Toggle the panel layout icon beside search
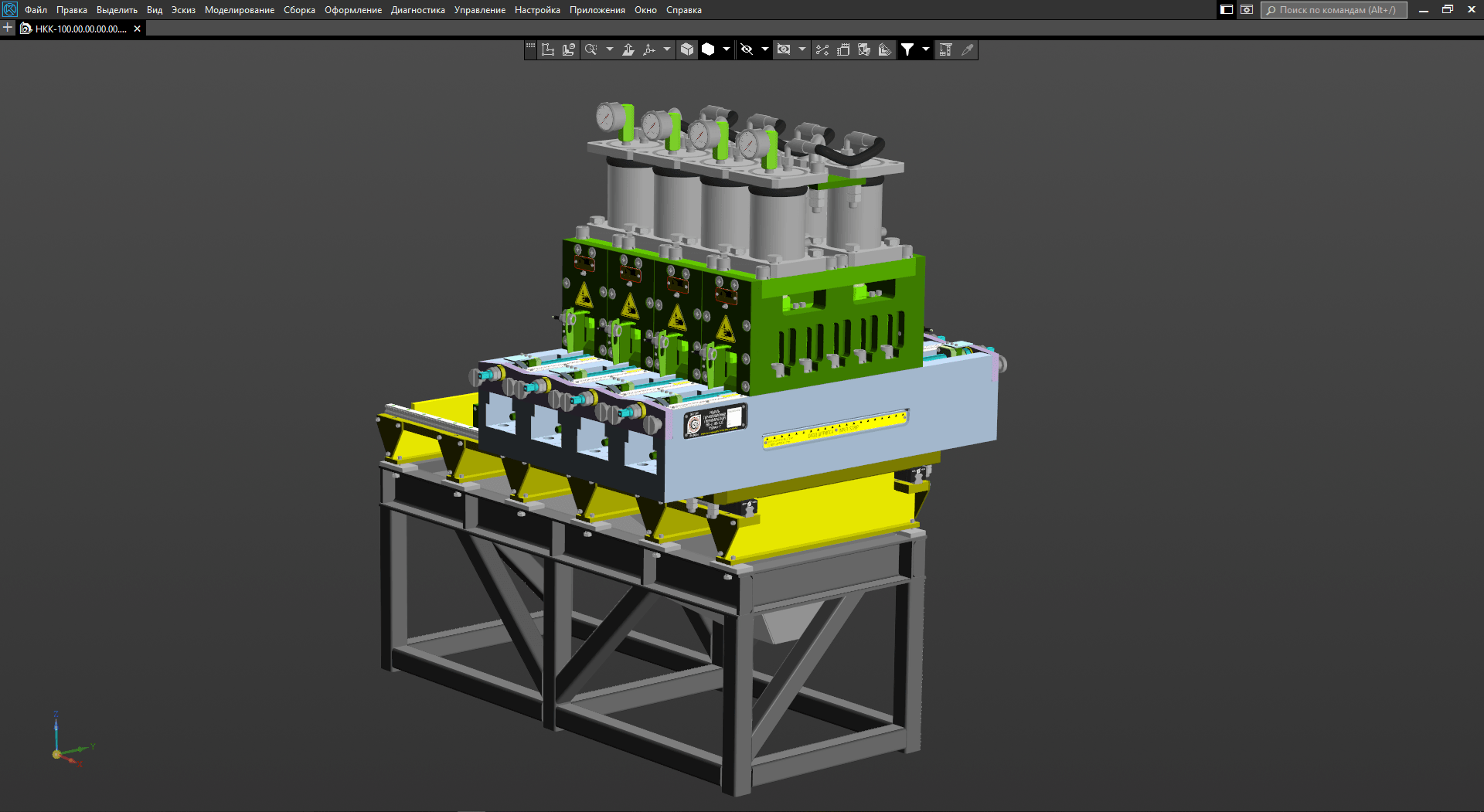This screenshot has height=812, width=1484. tap(1227, 10)
